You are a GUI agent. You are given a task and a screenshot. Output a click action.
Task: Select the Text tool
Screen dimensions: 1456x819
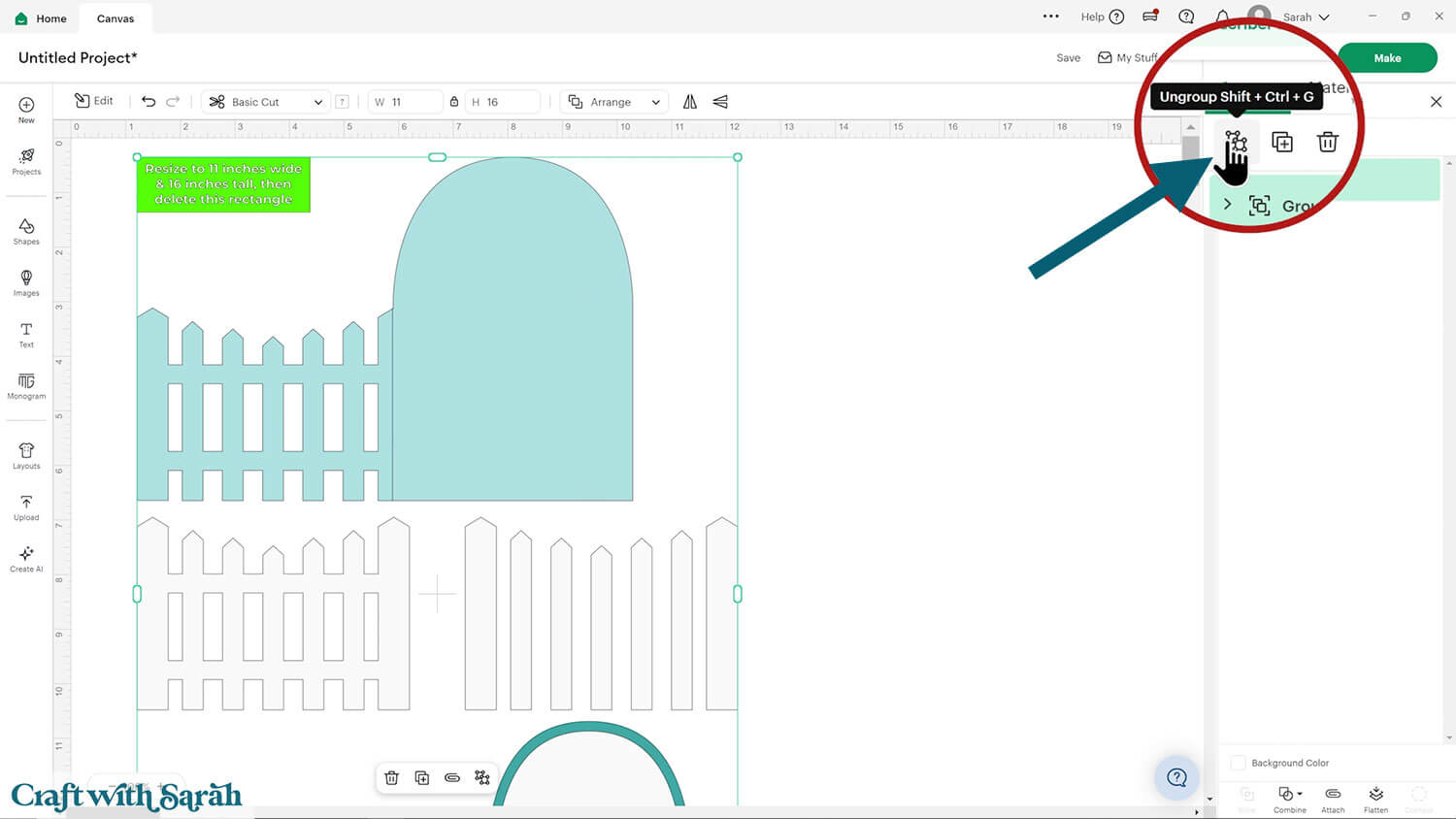point(26,335)
